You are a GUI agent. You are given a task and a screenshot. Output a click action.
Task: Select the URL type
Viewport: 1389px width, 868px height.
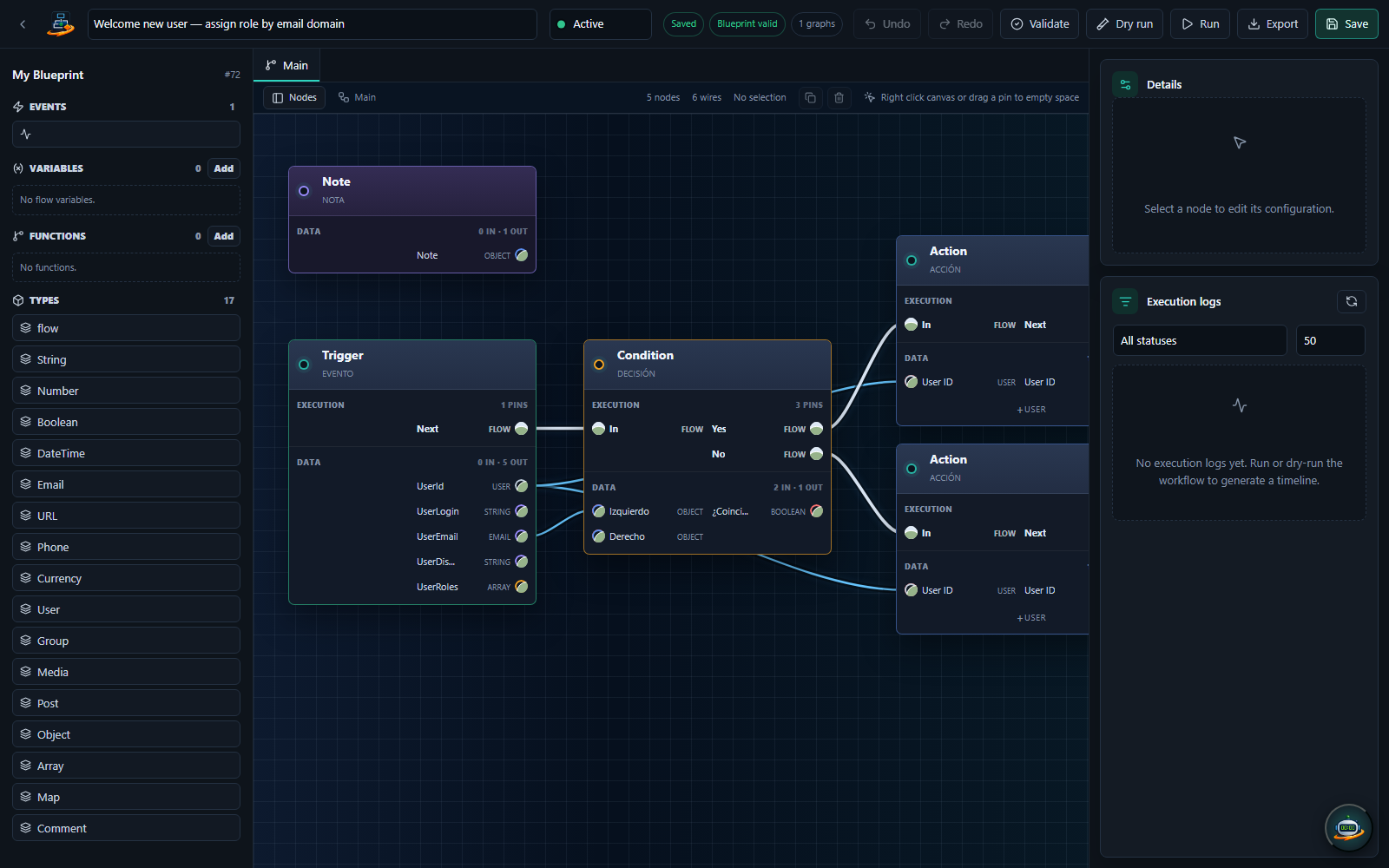(x=126, y=516)
